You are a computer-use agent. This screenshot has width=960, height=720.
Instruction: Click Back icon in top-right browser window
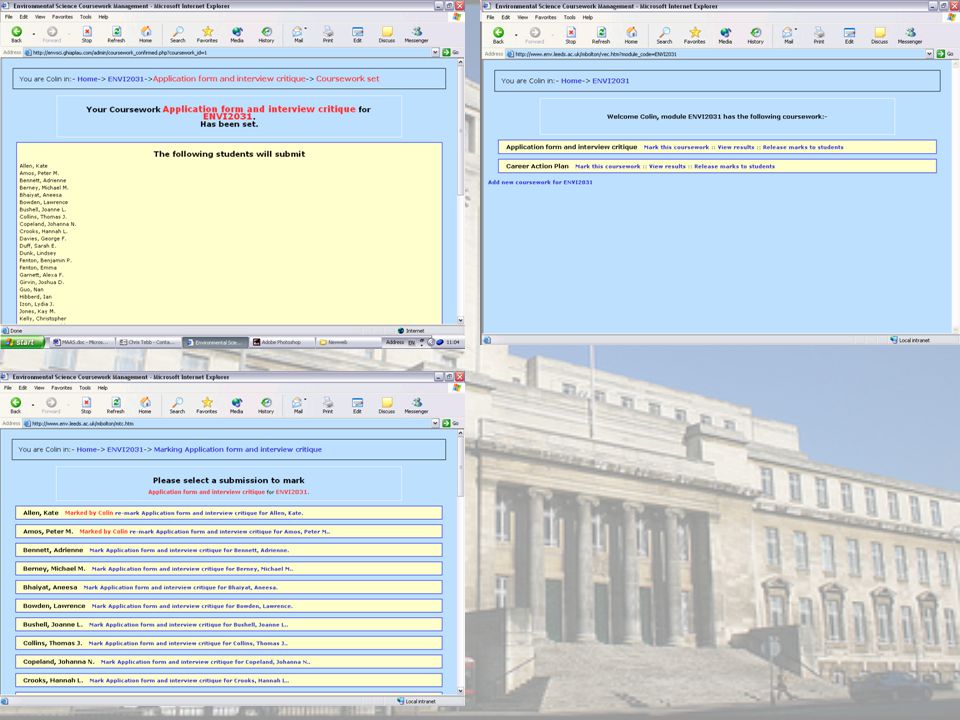498,36
